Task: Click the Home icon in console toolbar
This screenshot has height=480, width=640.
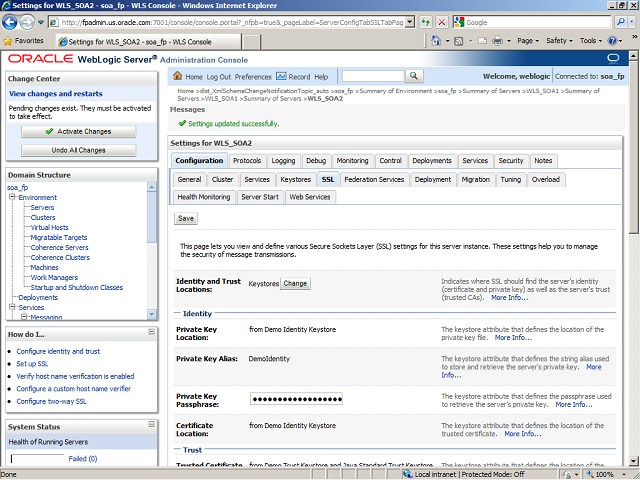Action: point(178,76)
